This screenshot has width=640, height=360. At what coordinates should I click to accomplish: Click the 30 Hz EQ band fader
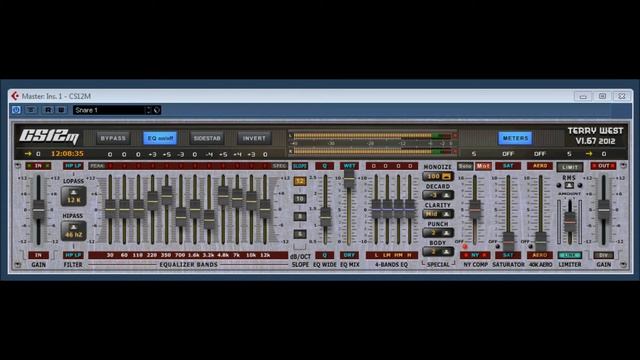(110, 209)
